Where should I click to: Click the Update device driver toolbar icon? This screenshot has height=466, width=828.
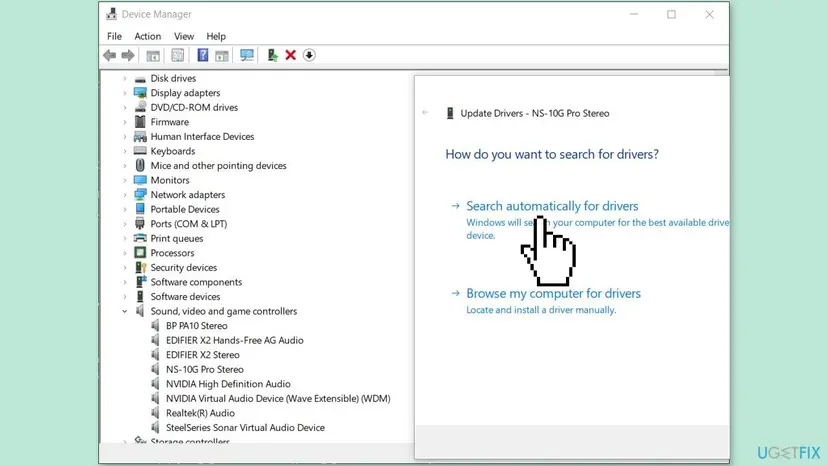pos(272,55)
